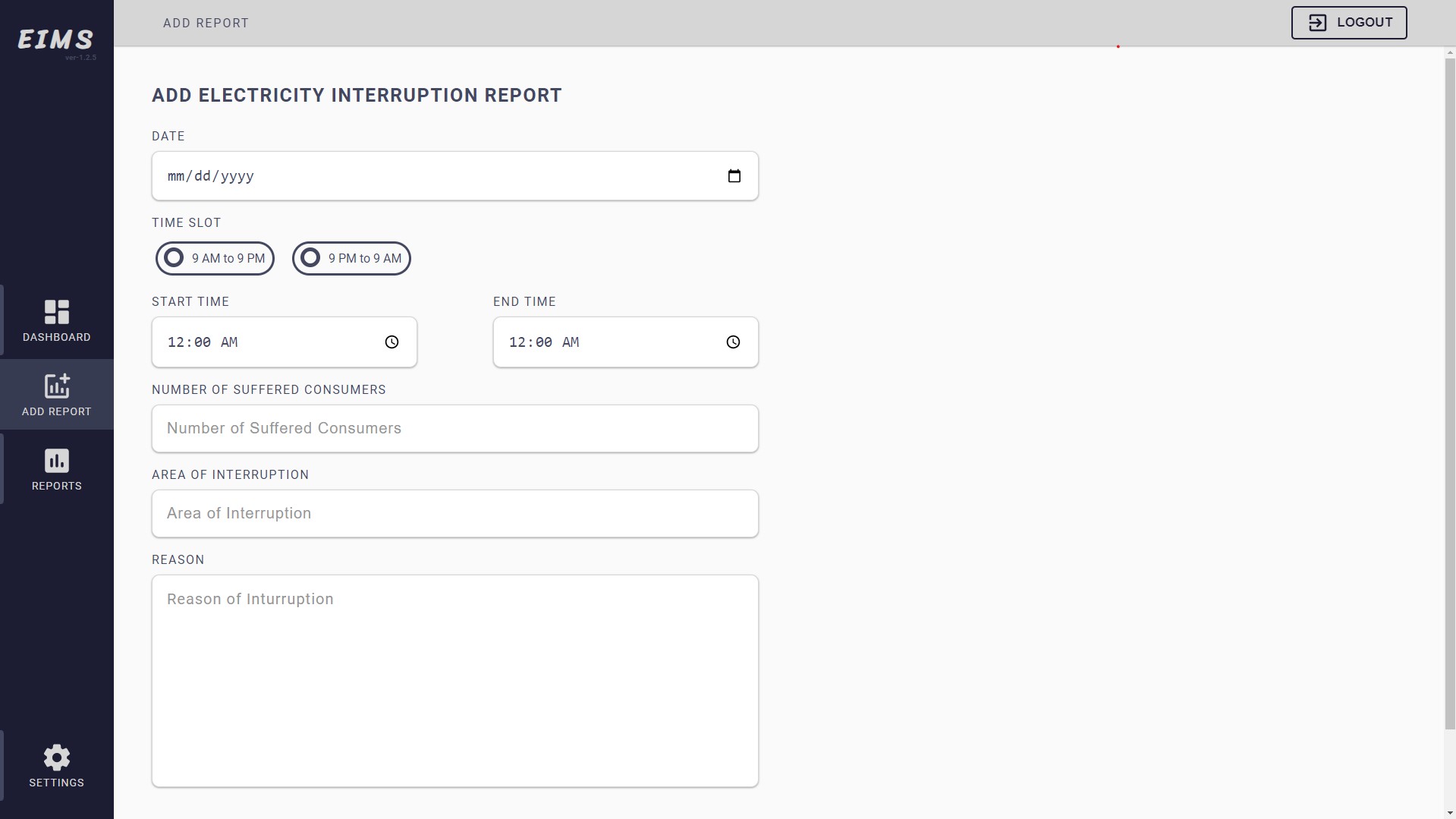1456x819 pixels.
Task: Select the Add Report chart icon
Action: [57, 386]
